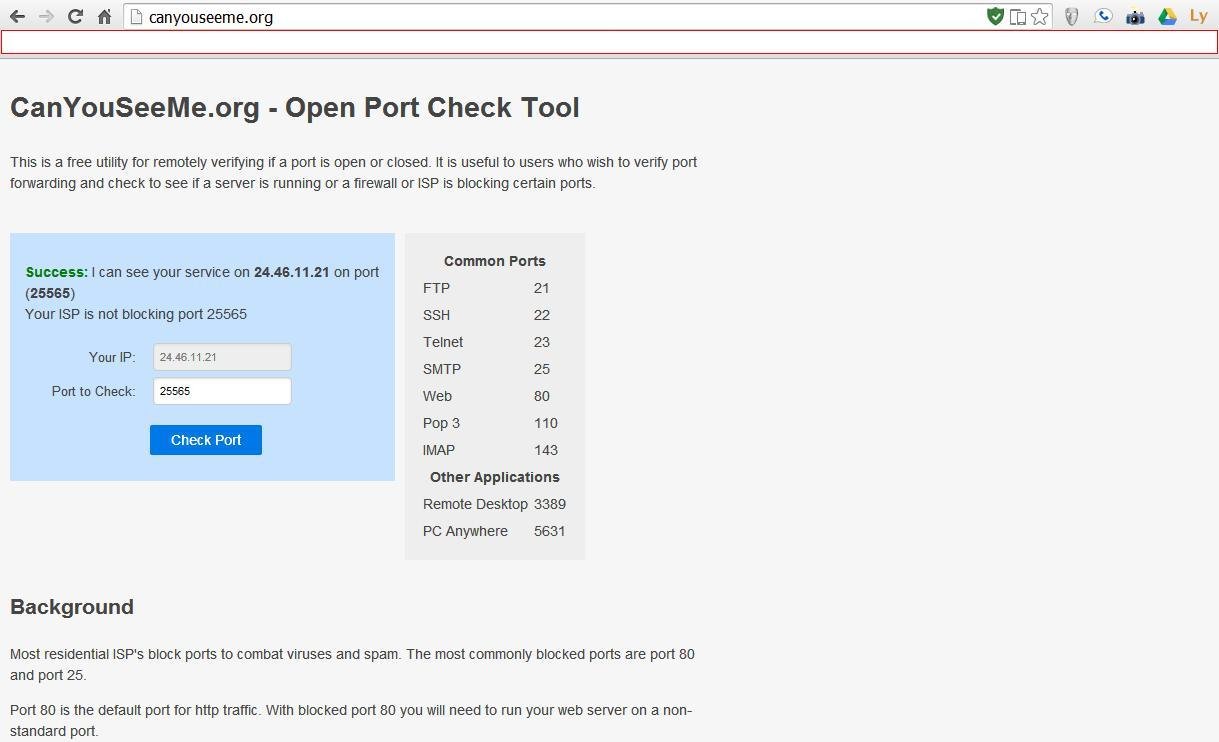This screenshot has height=742, width=1219.
Task: Open the gray mask extension
Action: (1071, 17)
